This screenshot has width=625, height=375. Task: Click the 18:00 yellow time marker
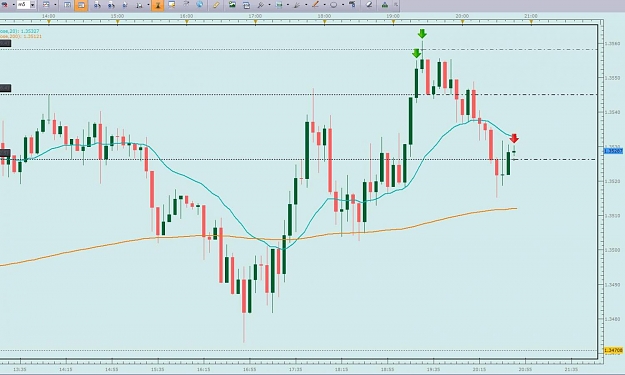tap(324, 23)
